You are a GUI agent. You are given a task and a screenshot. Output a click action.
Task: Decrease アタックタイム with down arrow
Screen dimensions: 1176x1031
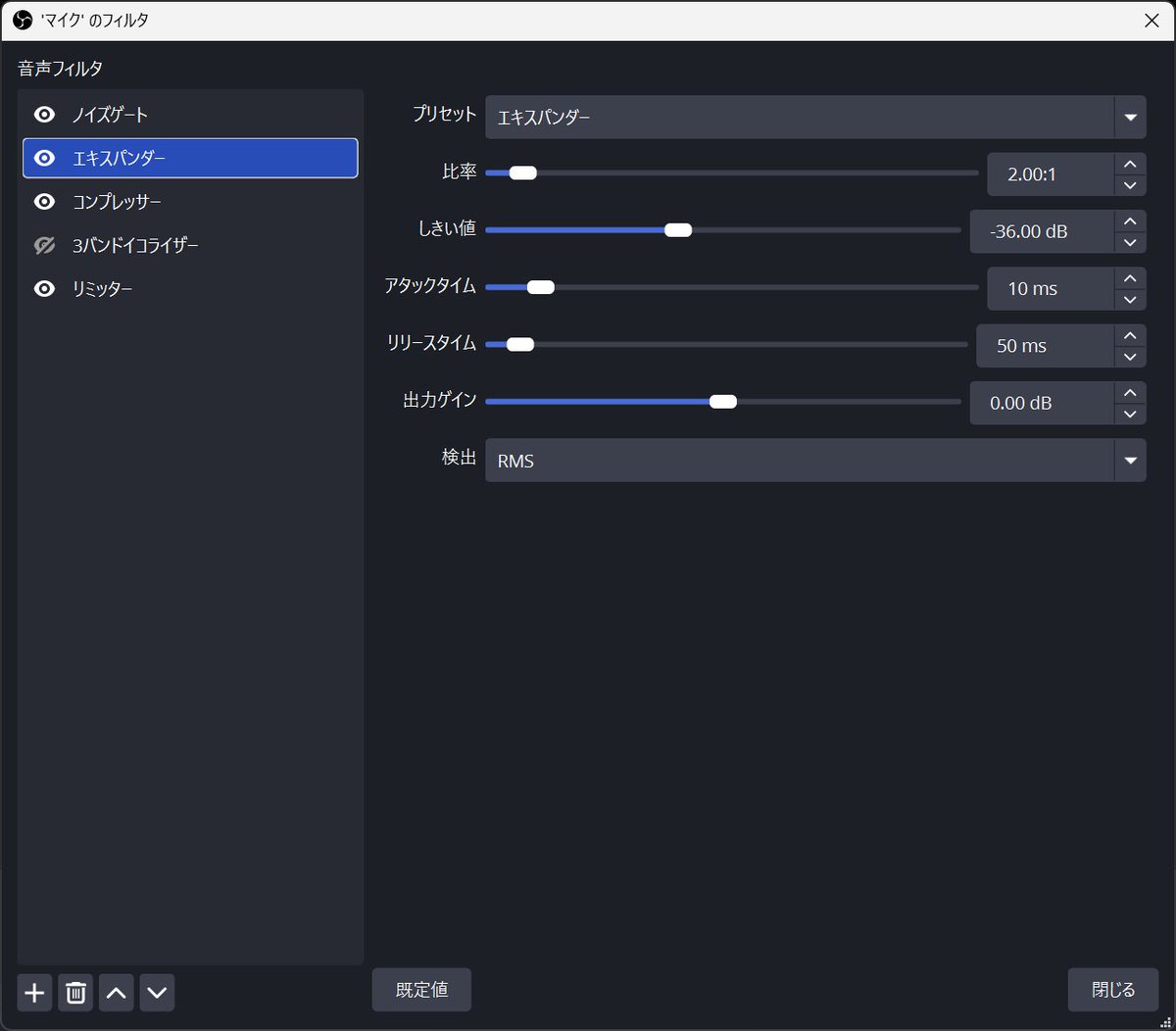tap(1130, 300)
